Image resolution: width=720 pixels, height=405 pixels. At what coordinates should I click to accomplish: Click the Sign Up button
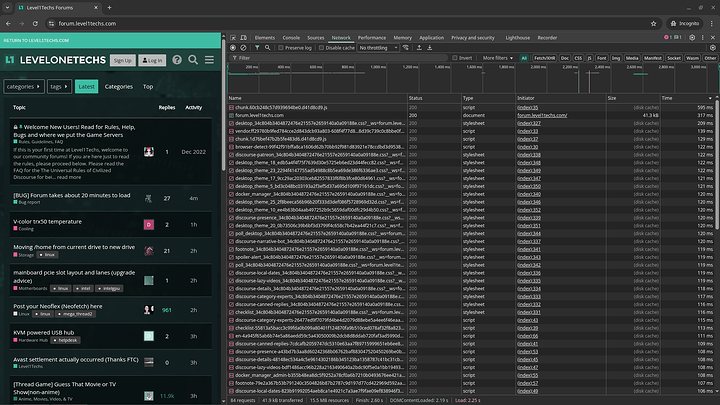coord(122,61)
